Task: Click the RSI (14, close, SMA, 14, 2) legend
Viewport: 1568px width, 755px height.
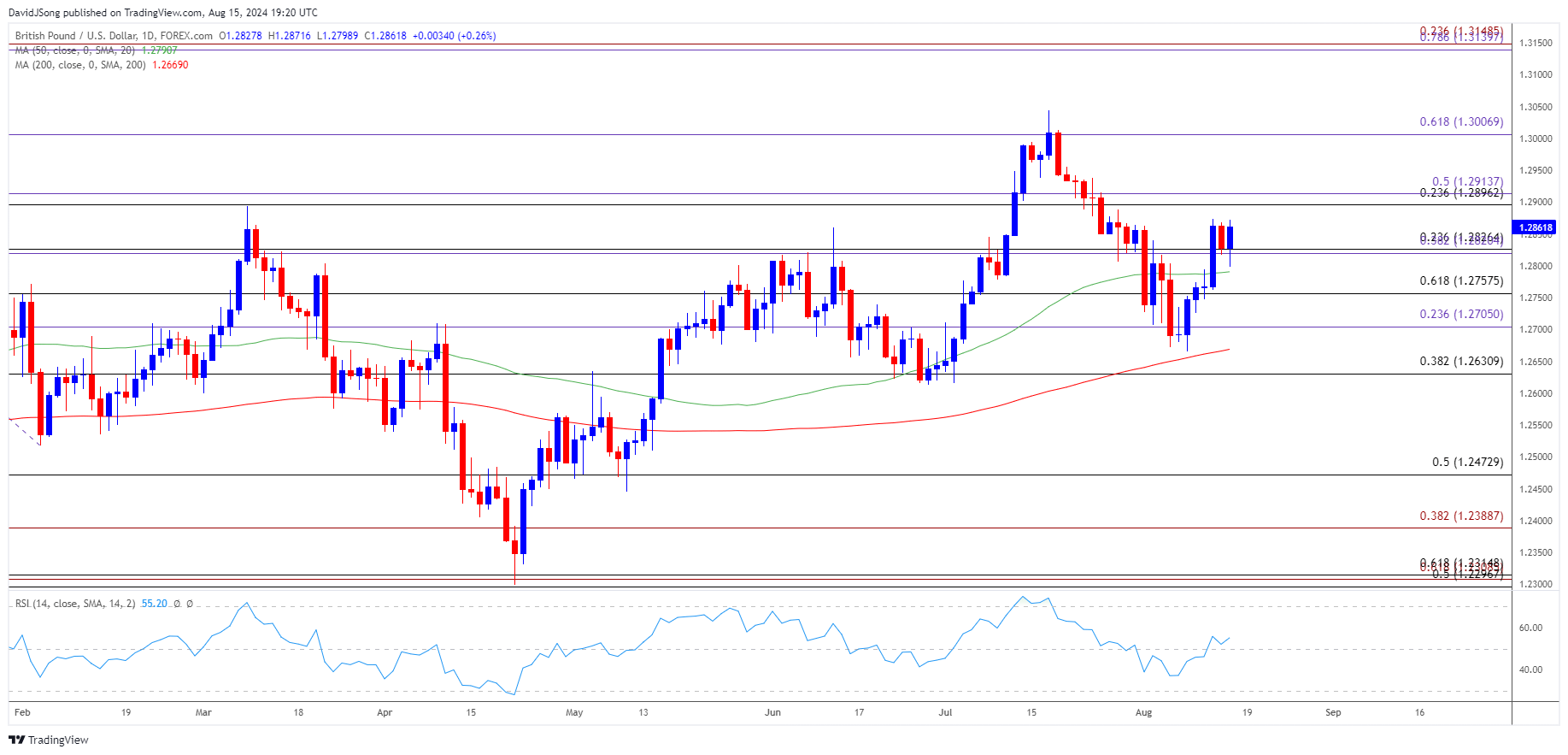Action: point(75,604)
